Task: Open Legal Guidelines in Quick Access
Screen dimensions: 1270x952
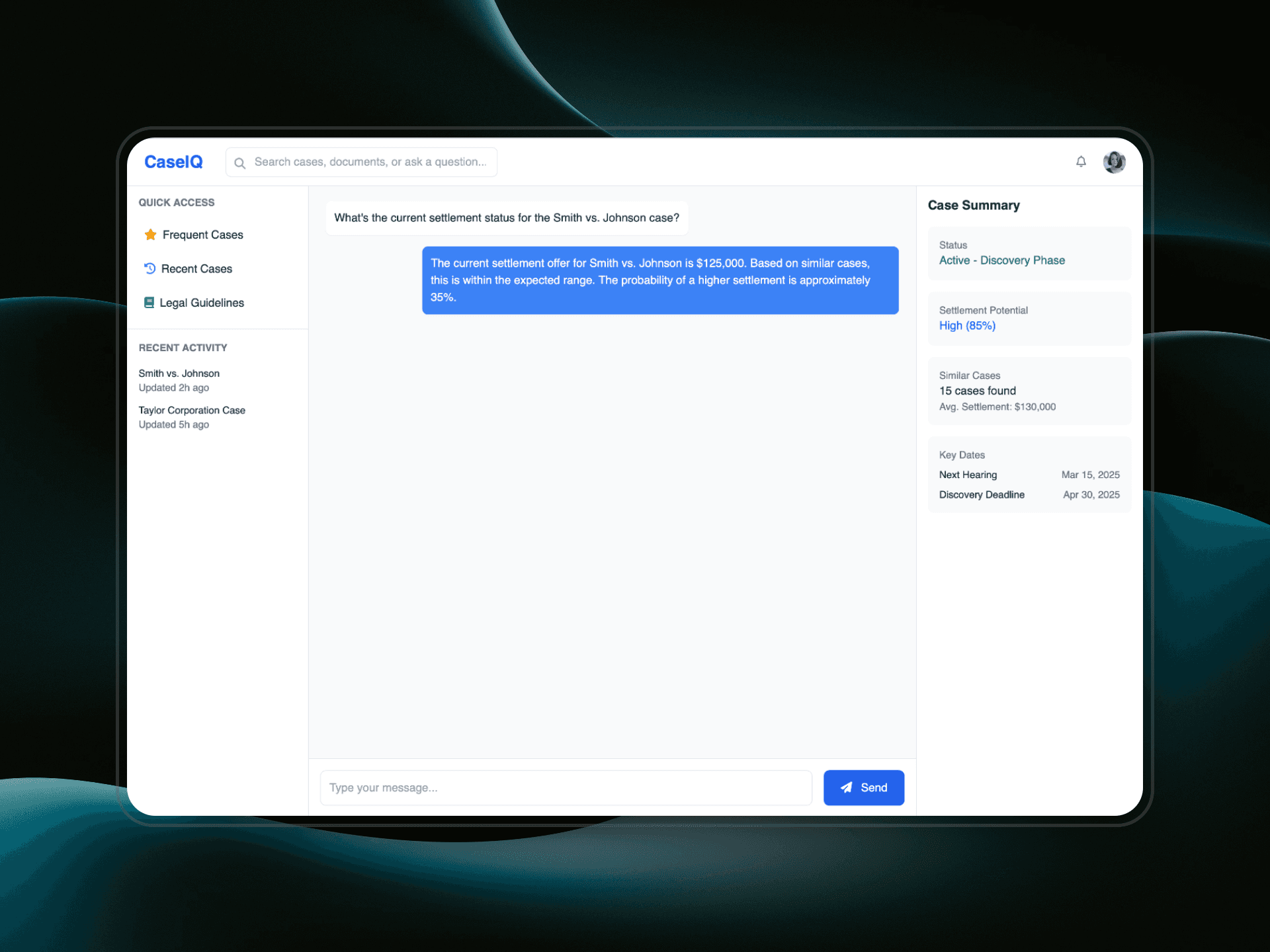Action: tap(202, 303)
